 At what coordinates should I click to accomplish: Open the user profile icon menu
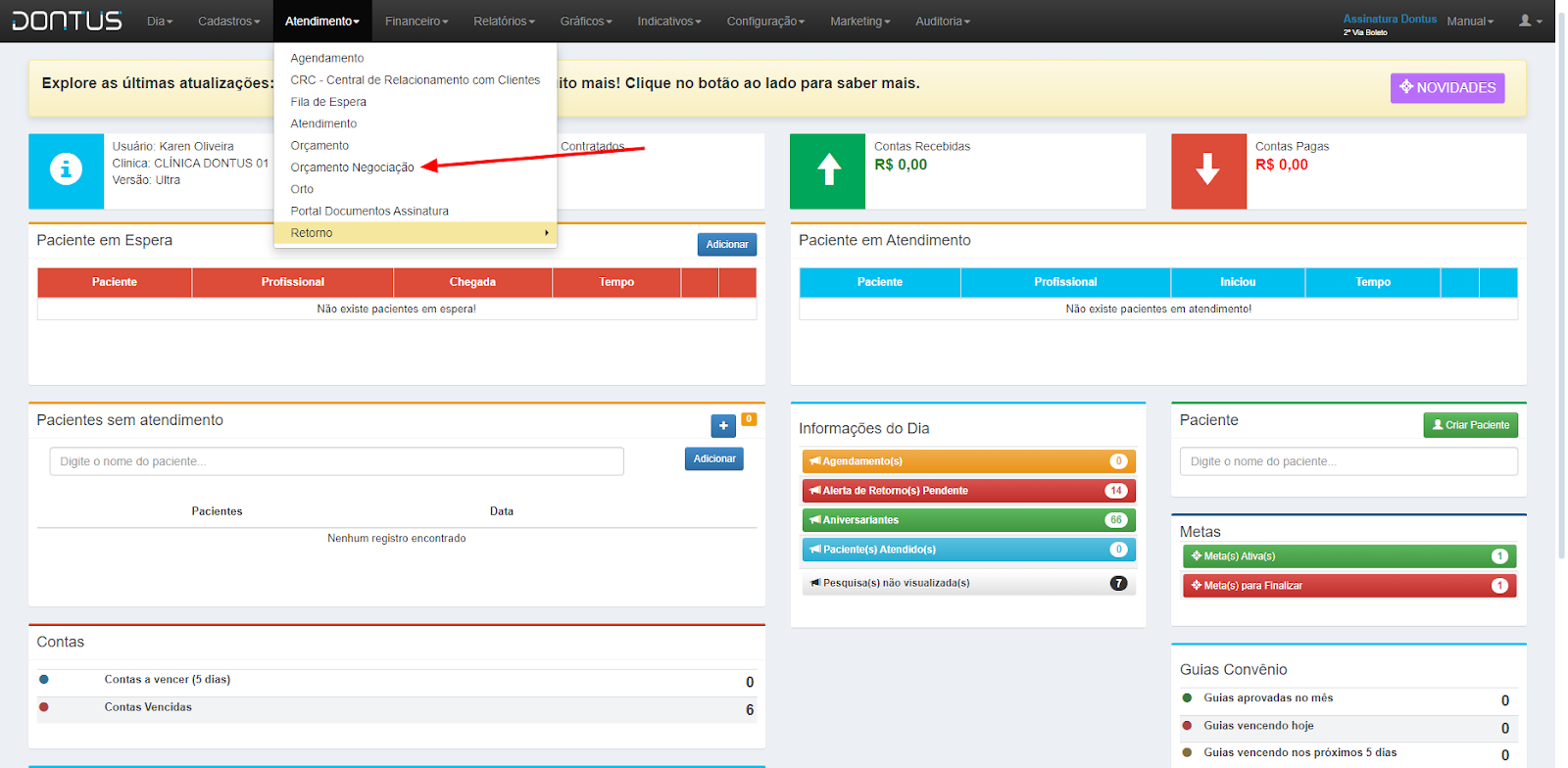(x=1530, y=21)
